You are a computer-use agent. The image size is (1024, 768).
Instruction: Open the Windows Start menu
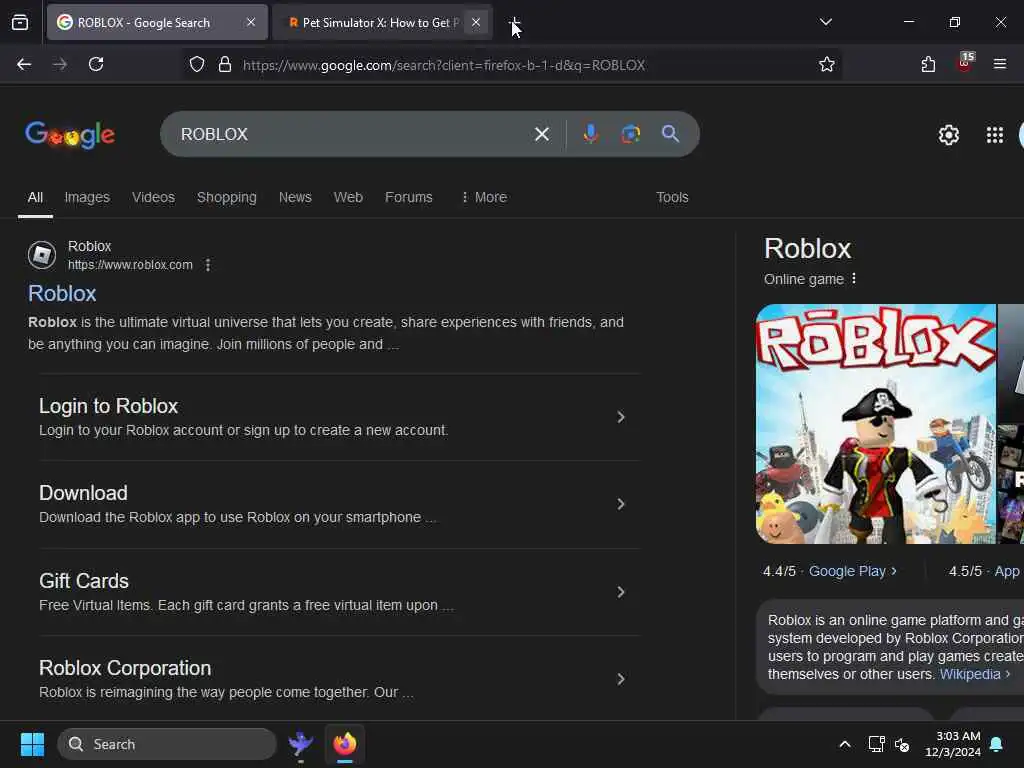32,744
